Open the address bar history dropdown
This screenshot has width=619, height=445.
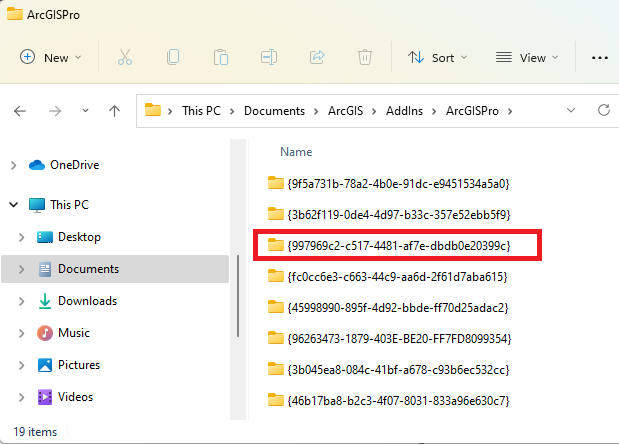click(x=571, y=111)
